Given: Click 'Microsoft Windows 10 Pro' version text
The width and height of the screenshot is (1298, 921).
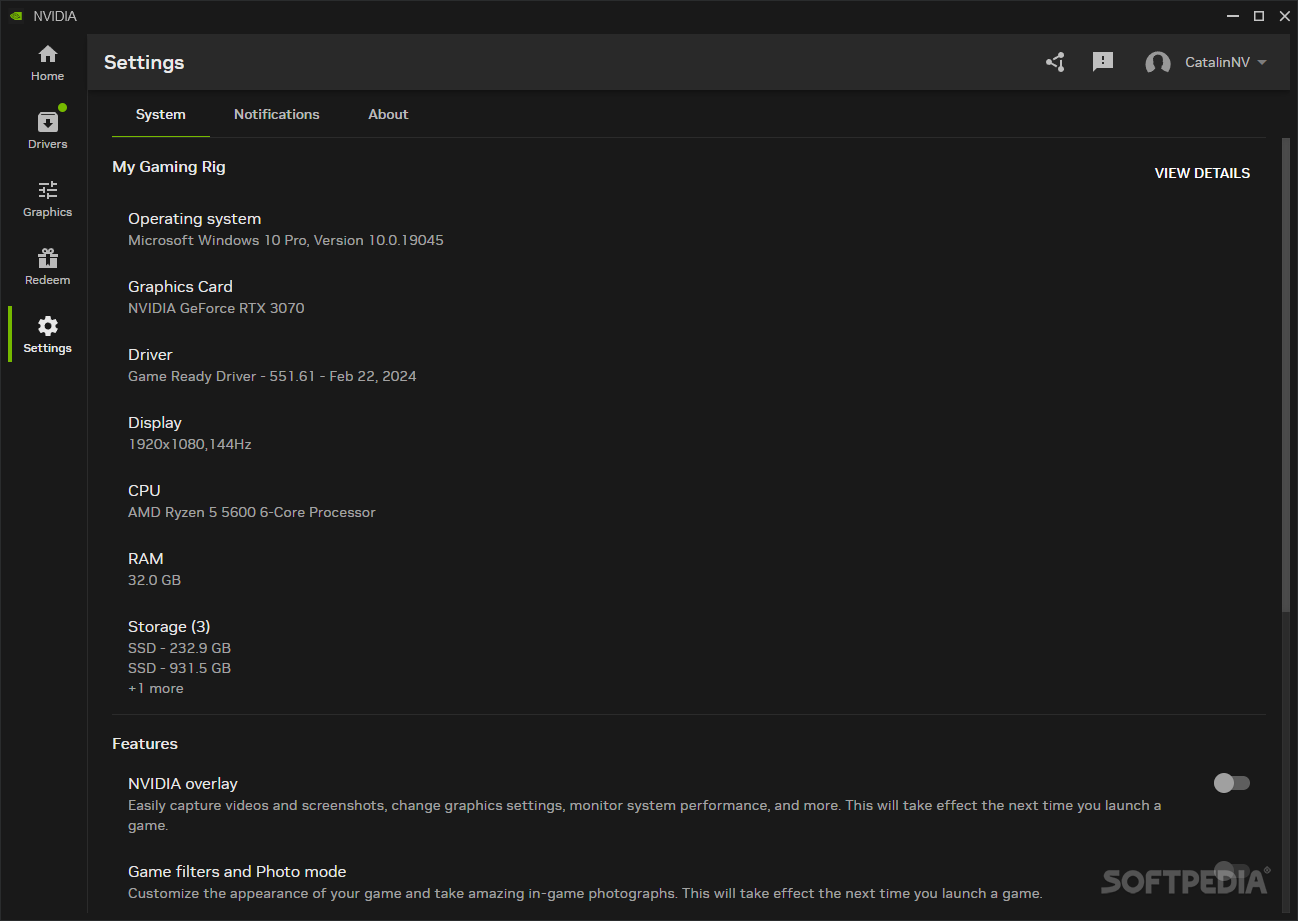Looking at the screenshot, I should [x=286, y=240].
